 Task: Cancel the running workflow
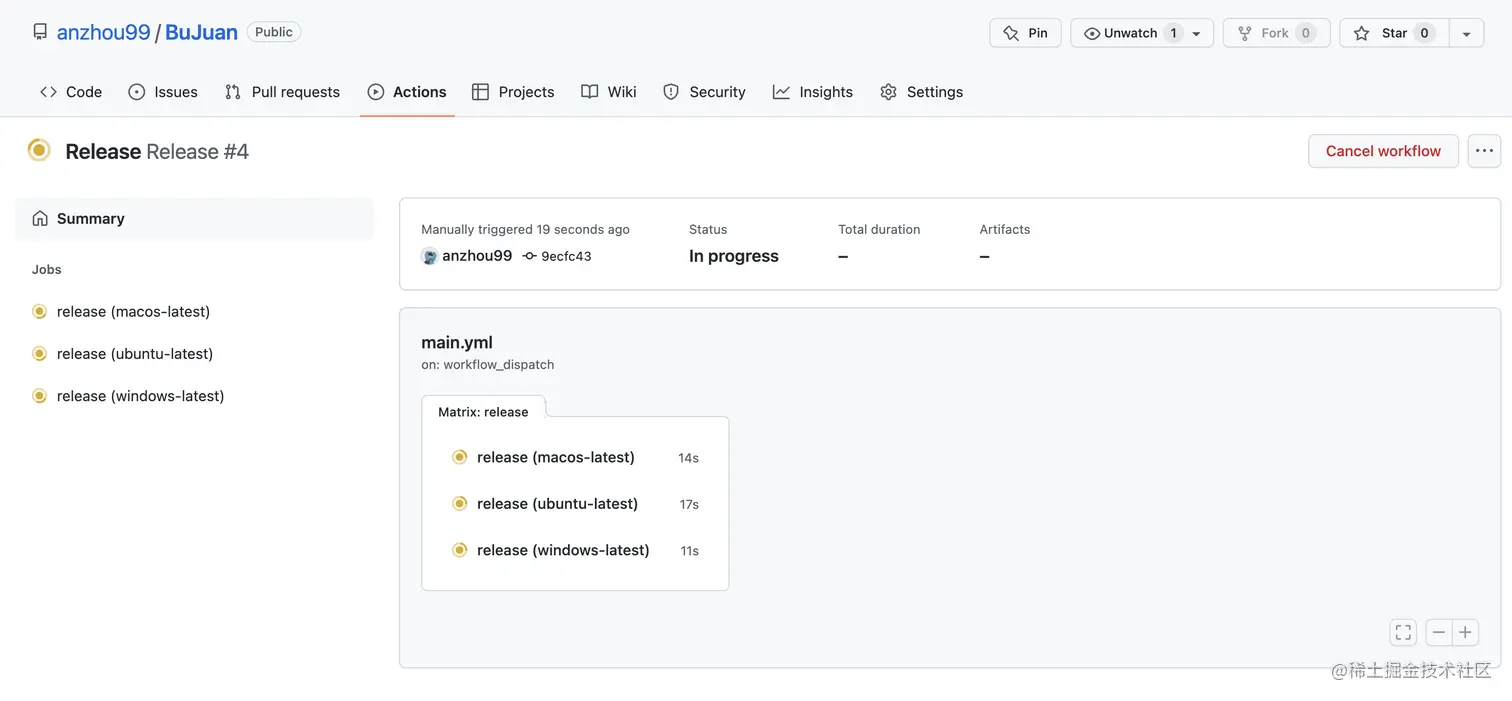(1383, 151)
